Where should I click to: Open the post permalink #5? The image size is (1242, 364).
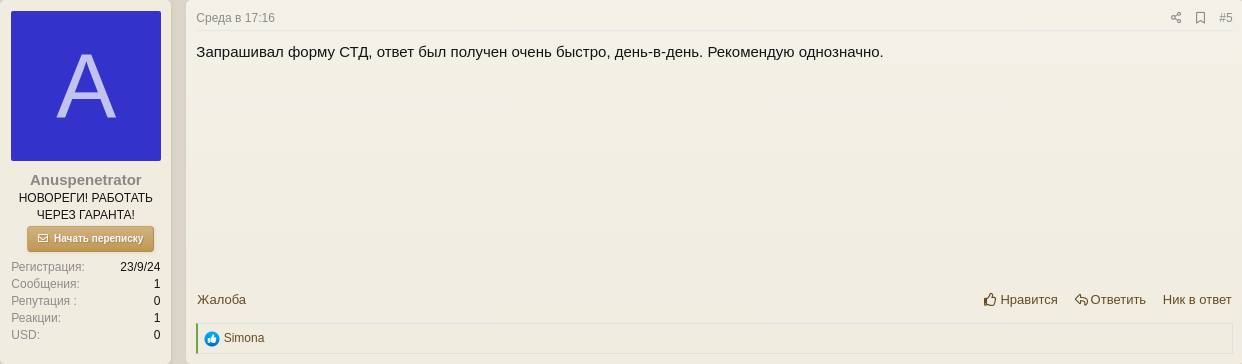[x=1225, y=18]
